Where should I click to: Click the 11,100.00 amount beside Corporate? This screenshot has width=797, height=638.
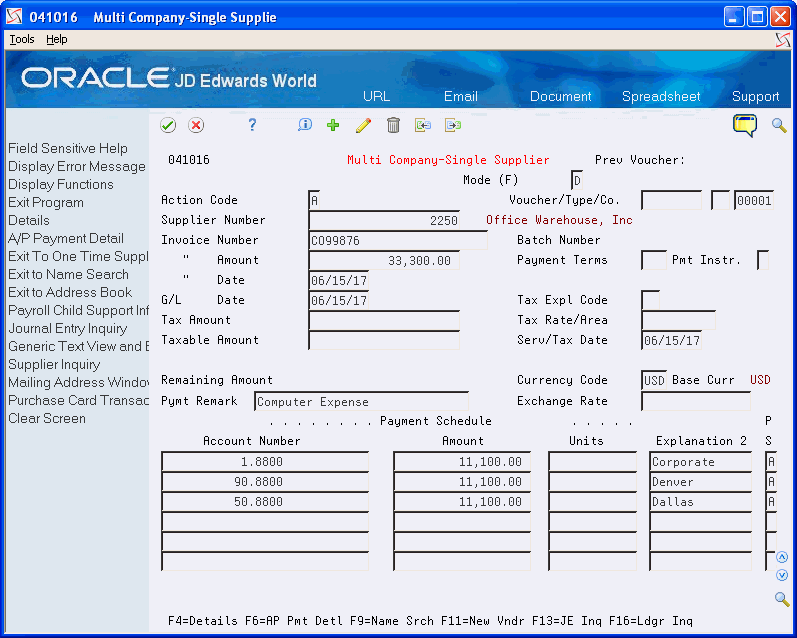point(462,462)
